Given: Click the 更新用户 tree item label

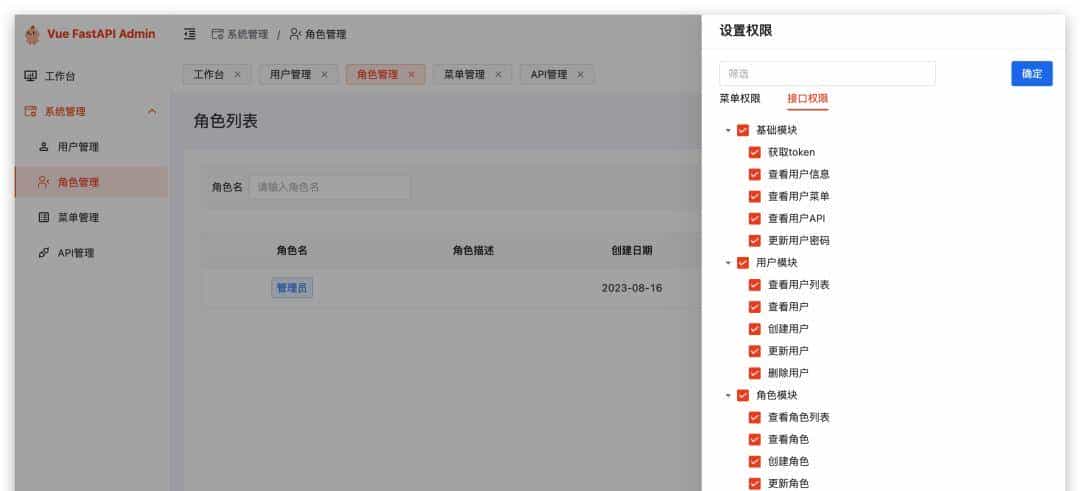Looking at the screenshot, I should [788, 351].
